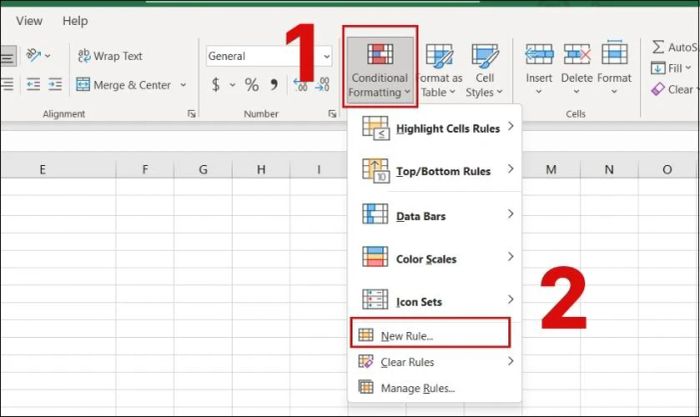Viewport: 700px width, 417px height.
Task: Expand Accounting format dropdown arrow
Action: tap(233, 84)
